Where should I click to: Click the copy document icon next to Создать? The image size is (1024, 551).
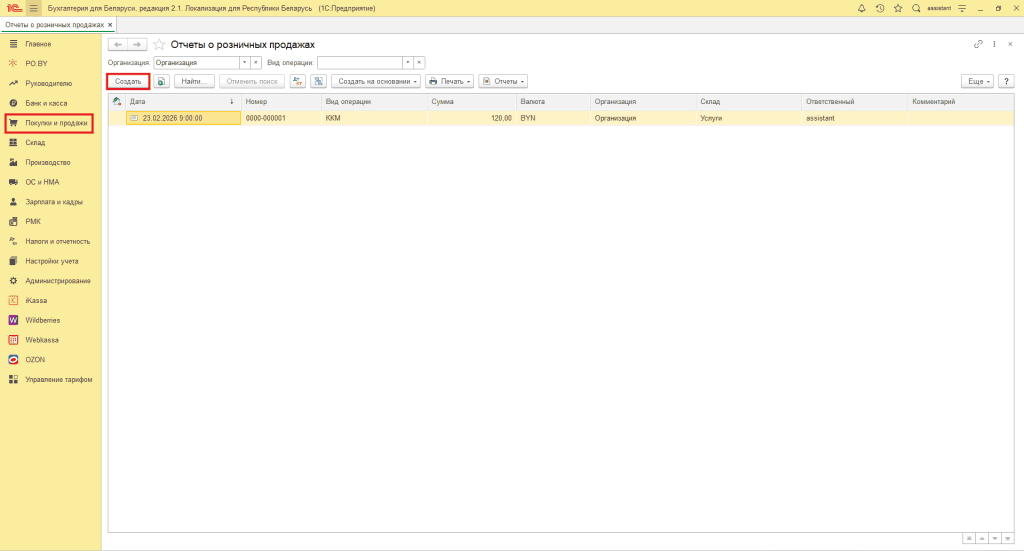click(161, 81)
